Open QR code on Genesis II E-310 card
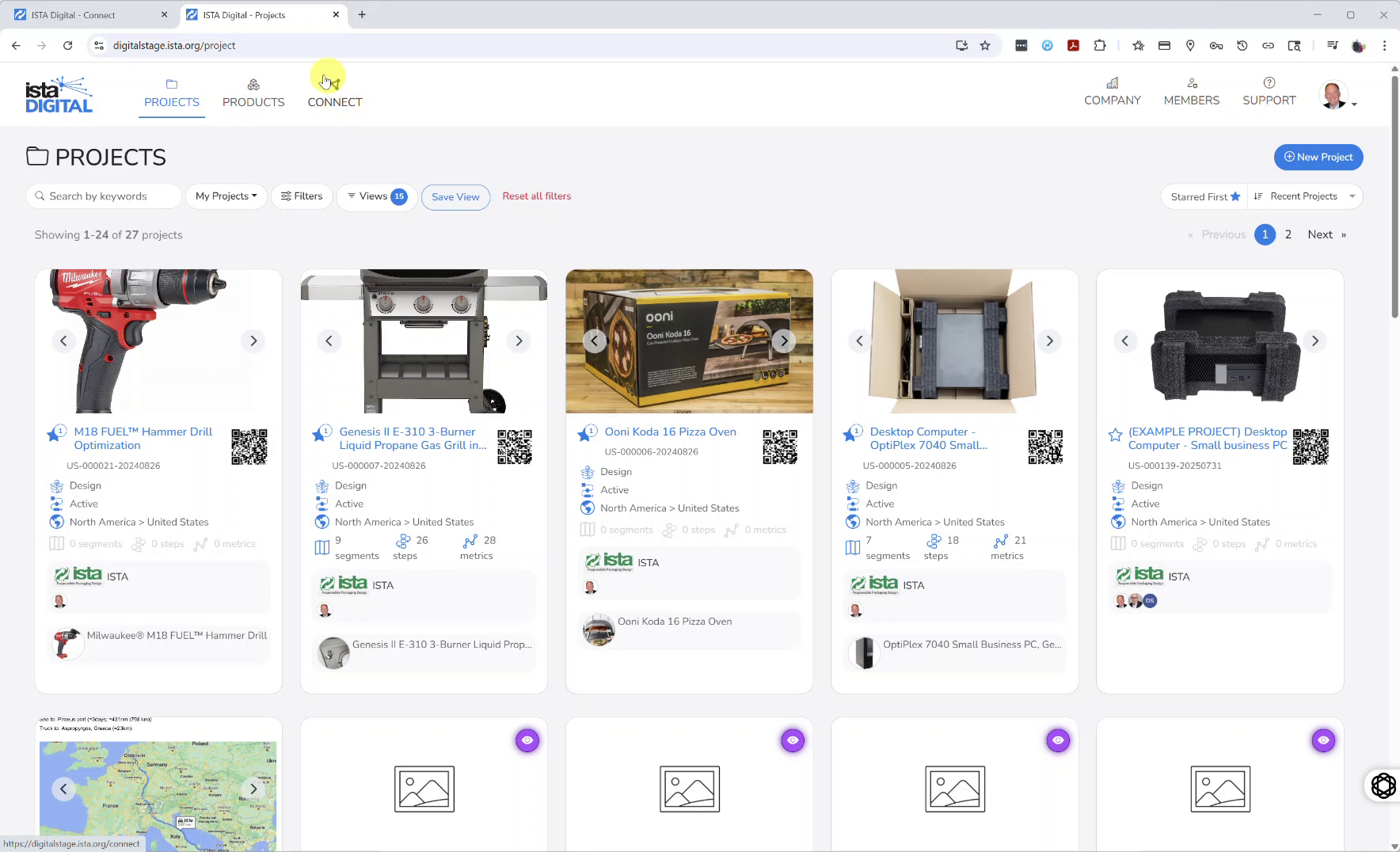Viewport: 1400px width, 852px height. [x=515, y=447]
